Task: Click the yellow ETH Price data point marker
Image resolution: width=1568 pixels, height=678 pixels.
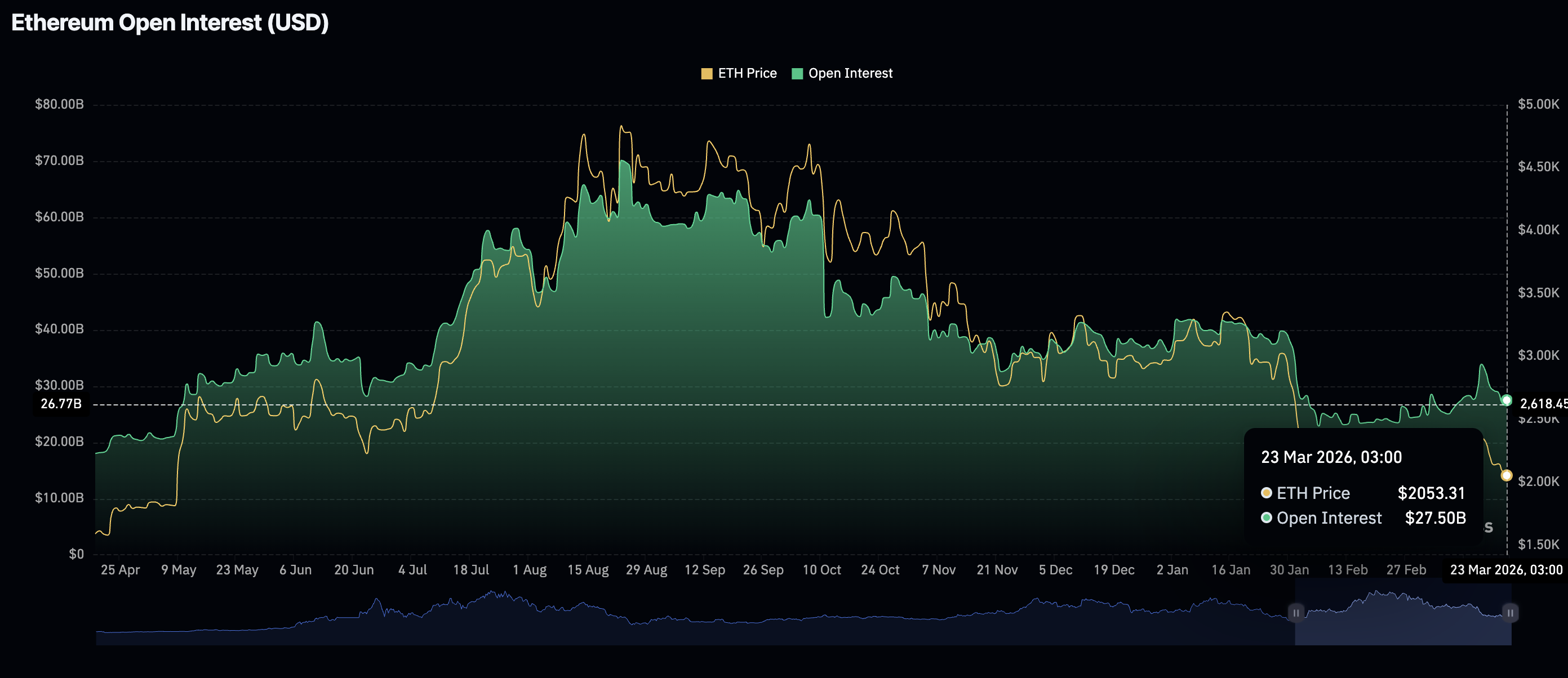Action: [x=1506, y=475]
